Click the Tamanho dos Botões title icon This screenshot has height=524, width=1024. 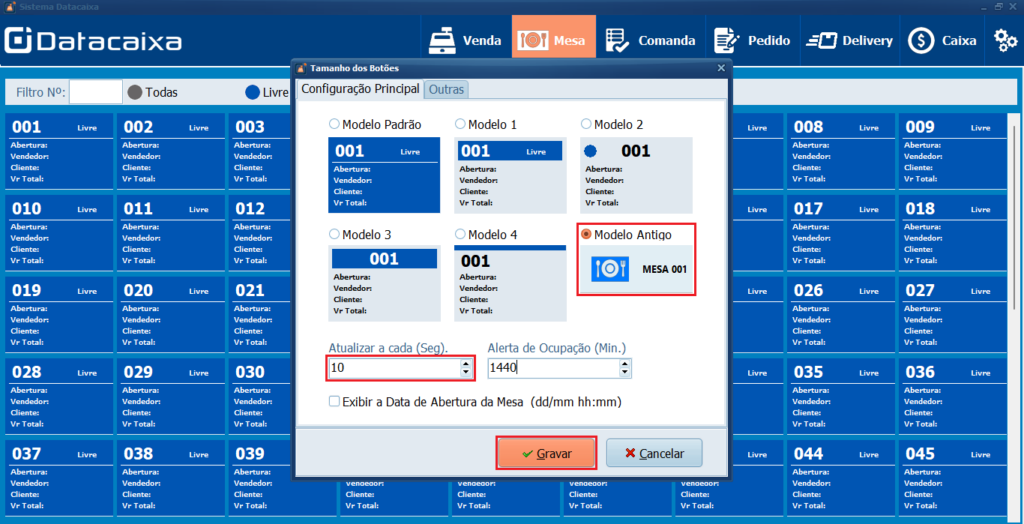301,68
